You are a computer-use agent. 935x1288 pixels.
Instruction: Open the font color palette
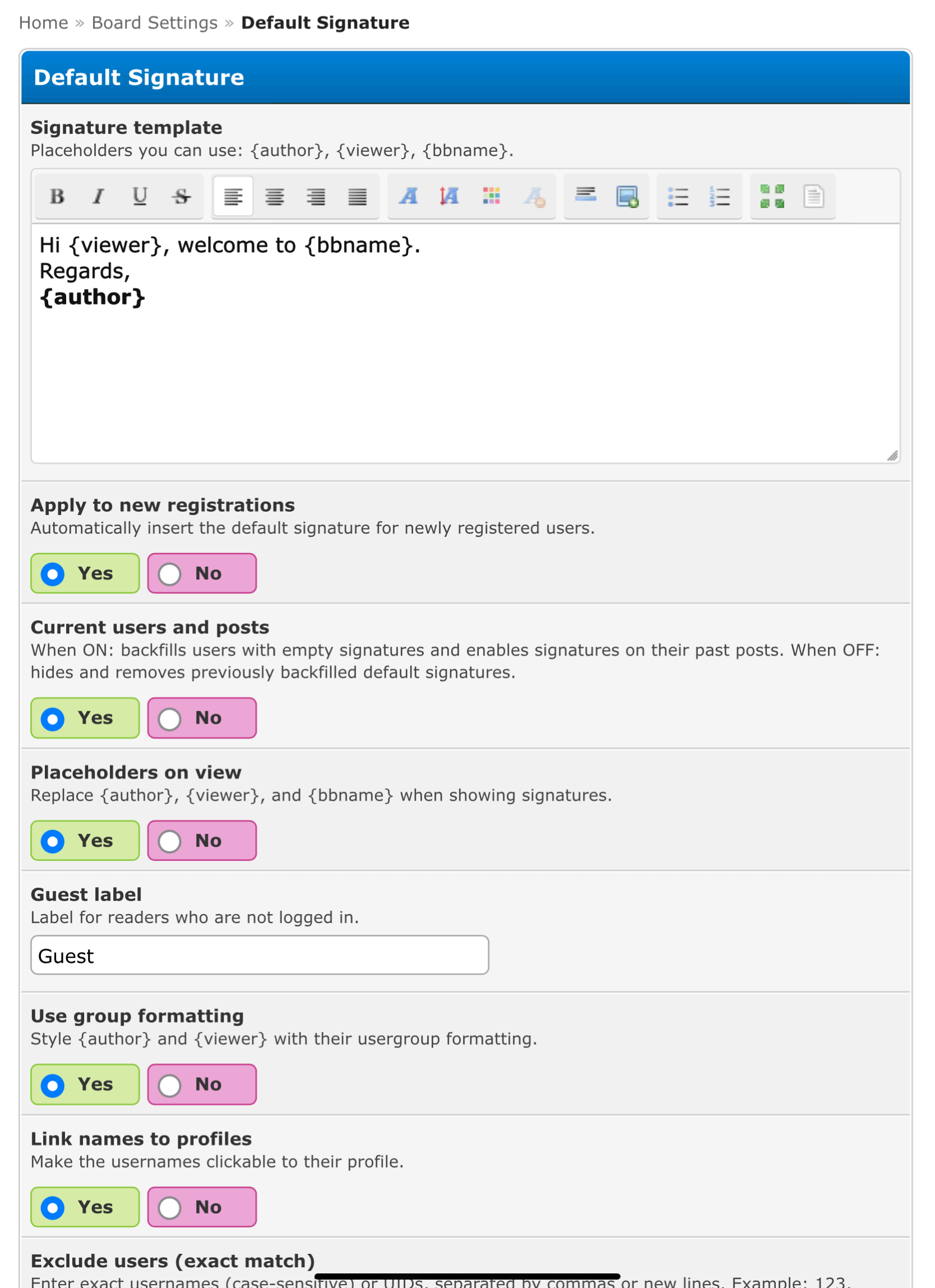click(492, 197)
